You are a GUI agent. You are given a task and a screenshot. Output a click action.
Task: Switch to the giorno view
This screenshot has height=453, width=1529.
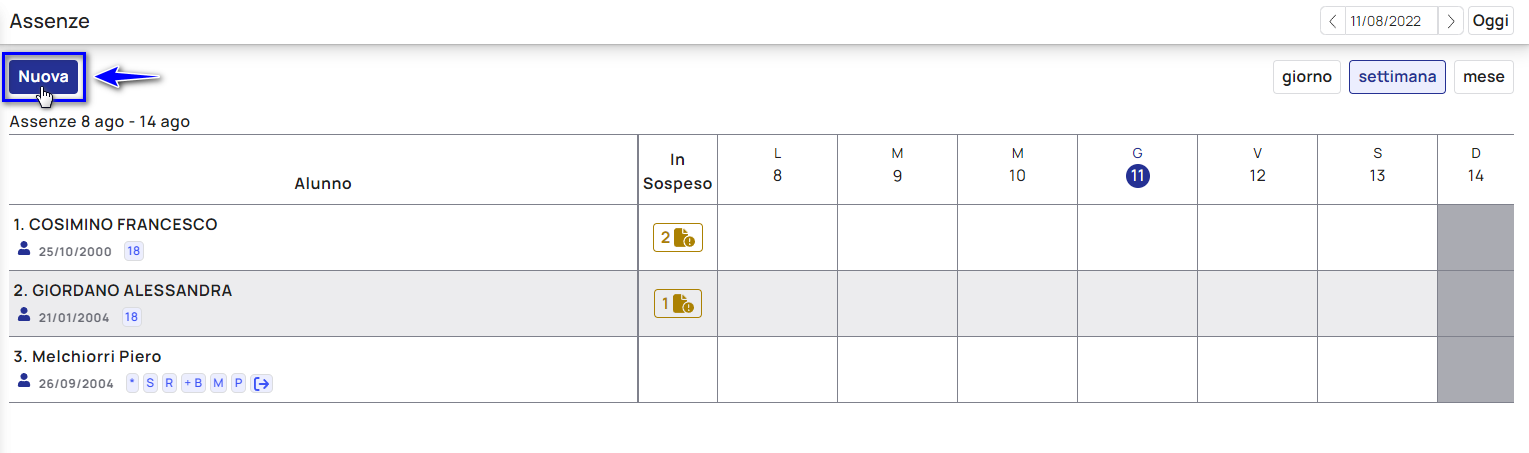click(1307, 77)
